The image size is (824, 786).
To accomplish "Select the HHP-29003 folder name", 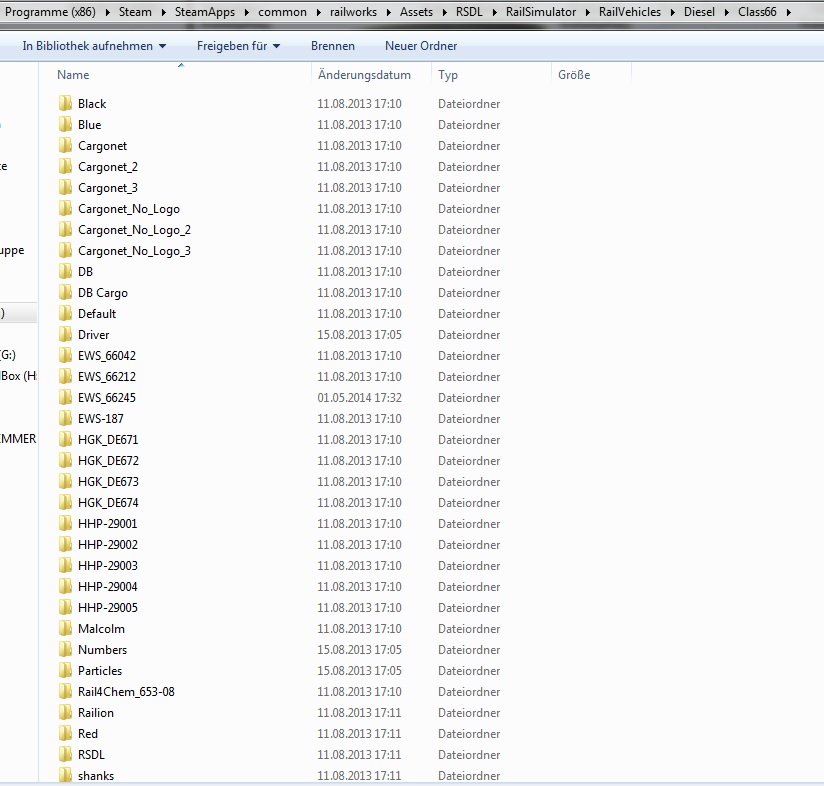I will pyautogui.click(x=108, y=566).
